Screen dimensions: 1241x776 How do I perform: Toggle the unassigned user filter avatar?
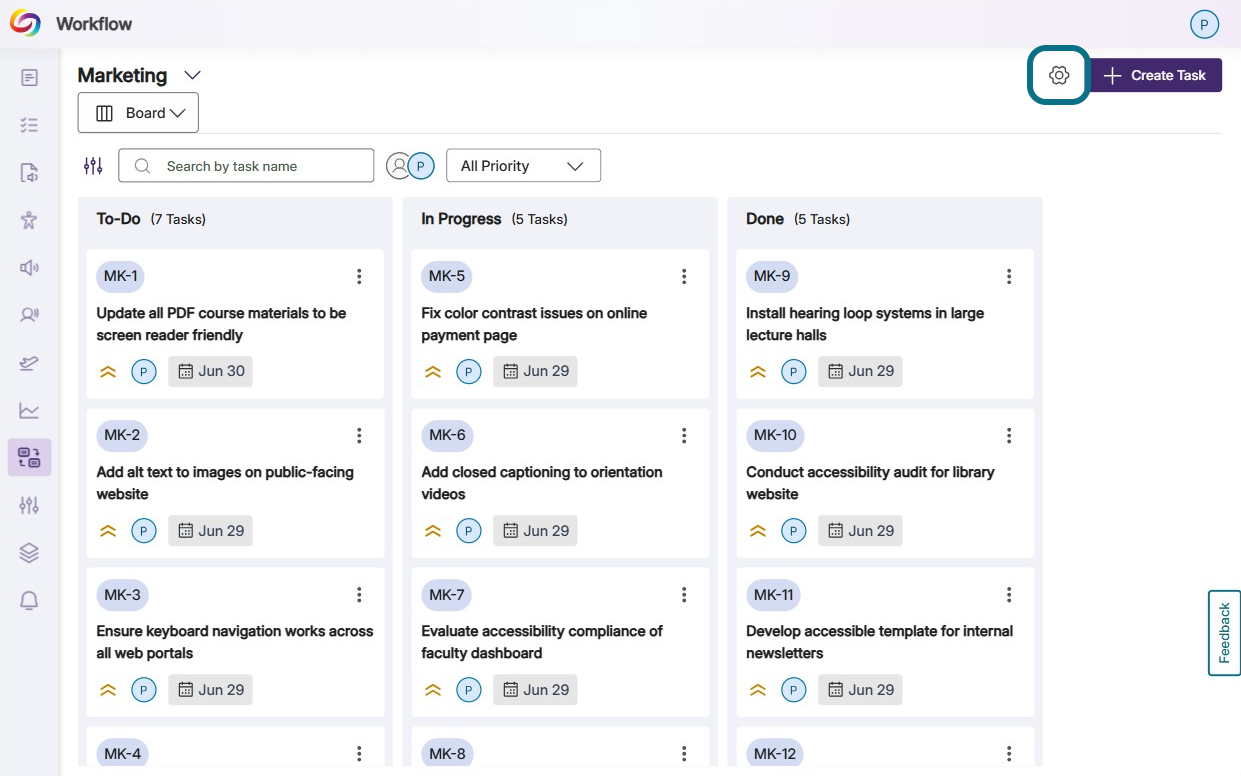click(x=399, y=166)
